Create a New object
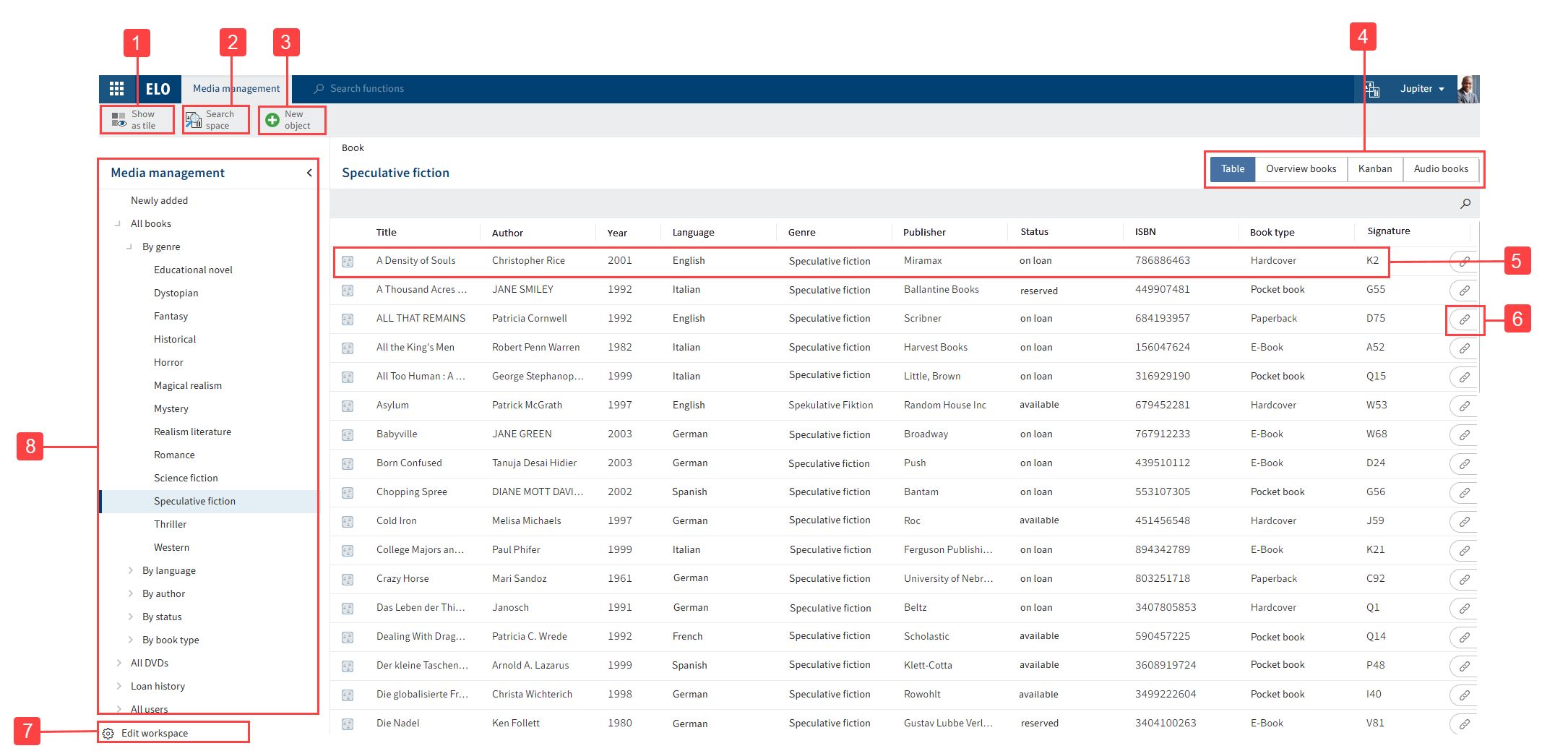Image resolution: width=1568 pixels, height=751 pixels. pos(291,119)
